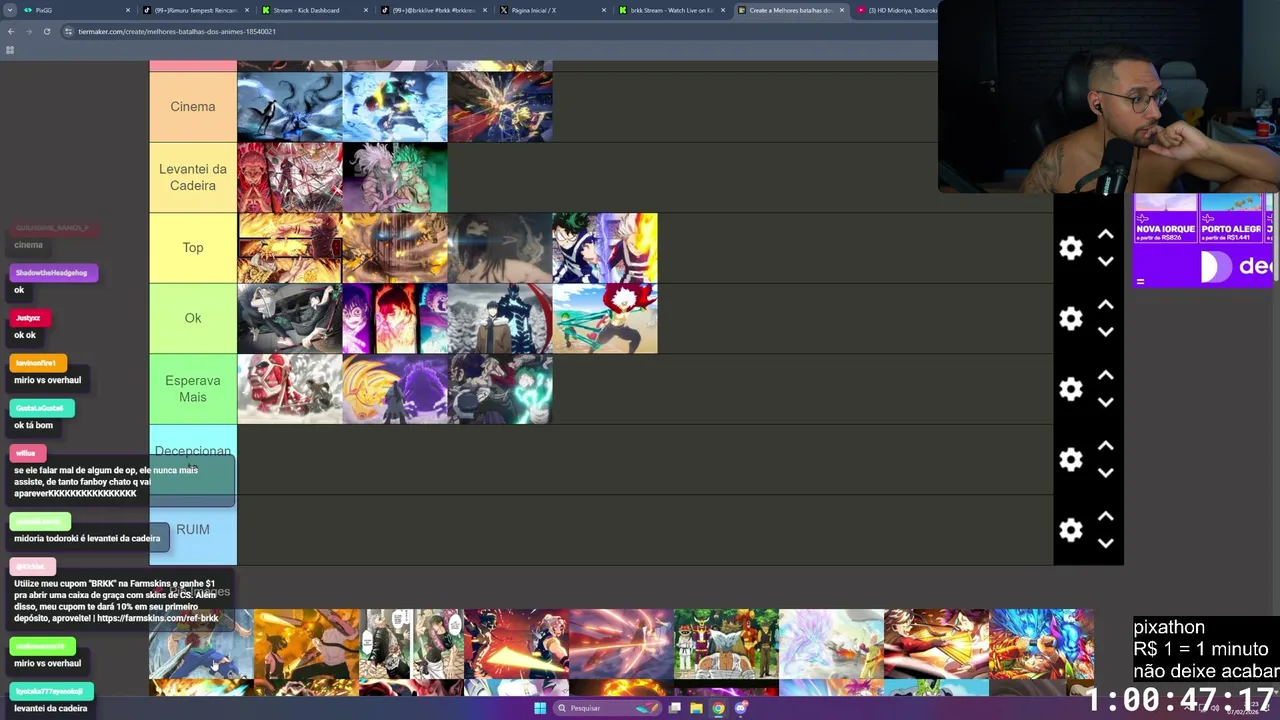Open the Farmskins referral link in chat
Screen dimensions: 1280x720
click(x=157, y=618)
